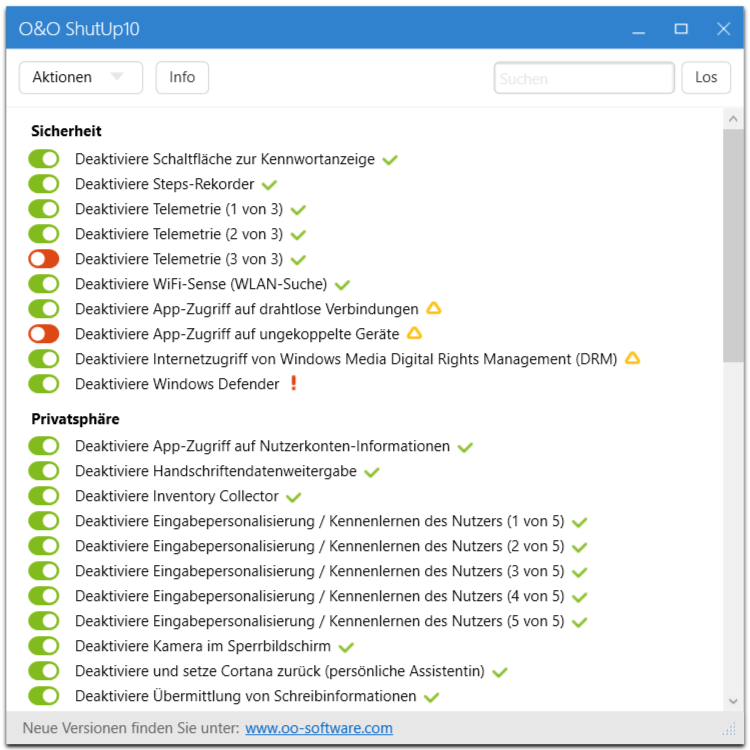Toggle Eingabepersonalisierung (1 von 5) switch
Screen dimensions: 750x750
coord(44,521)
